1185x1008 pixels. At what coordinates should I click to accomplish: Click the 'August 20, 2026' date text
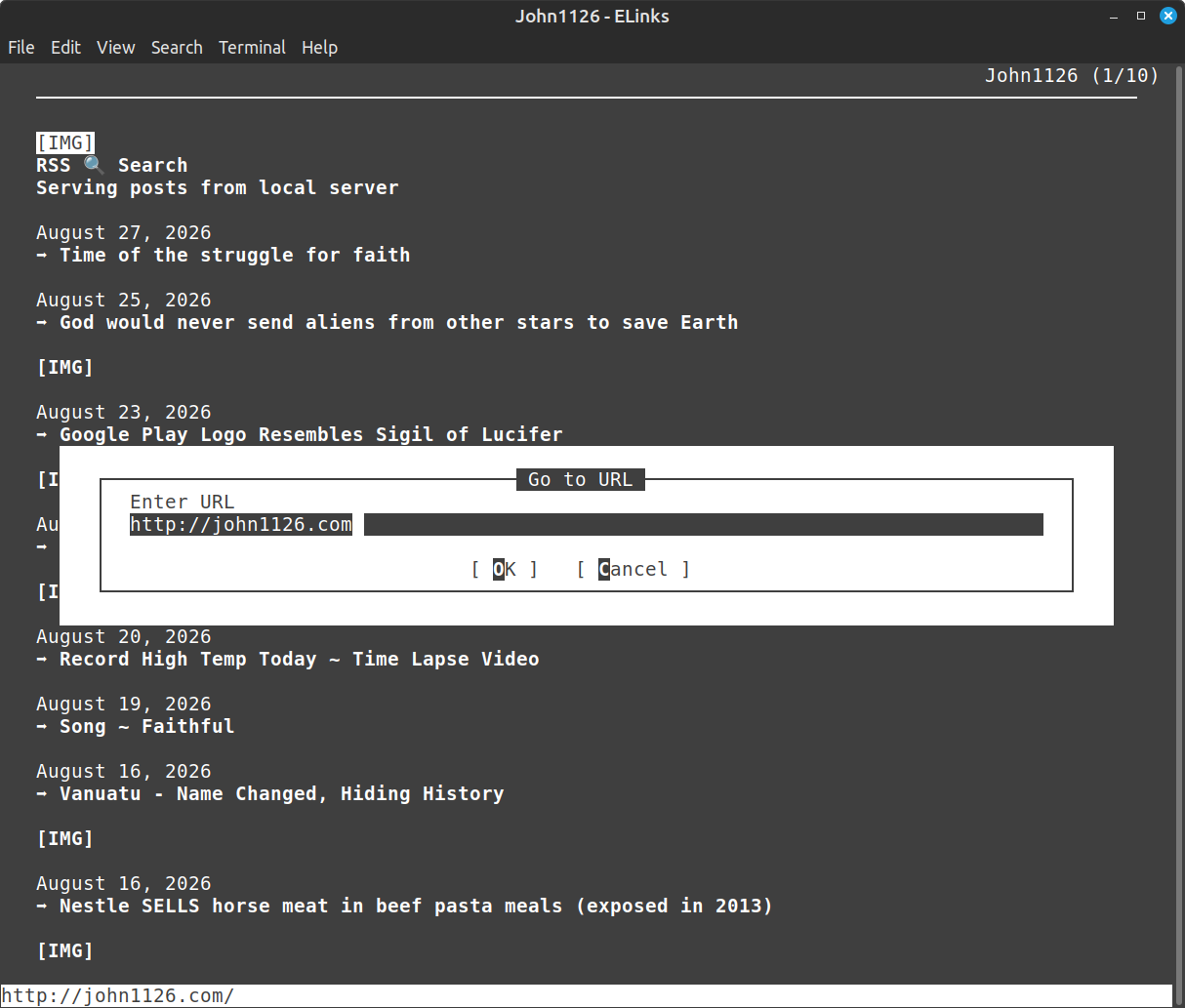124,637
